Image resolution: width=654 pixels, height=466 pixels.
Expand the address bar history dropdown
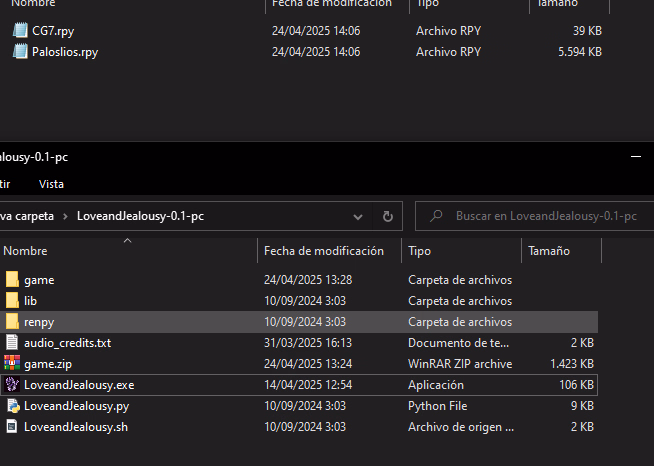coord(358,216)
